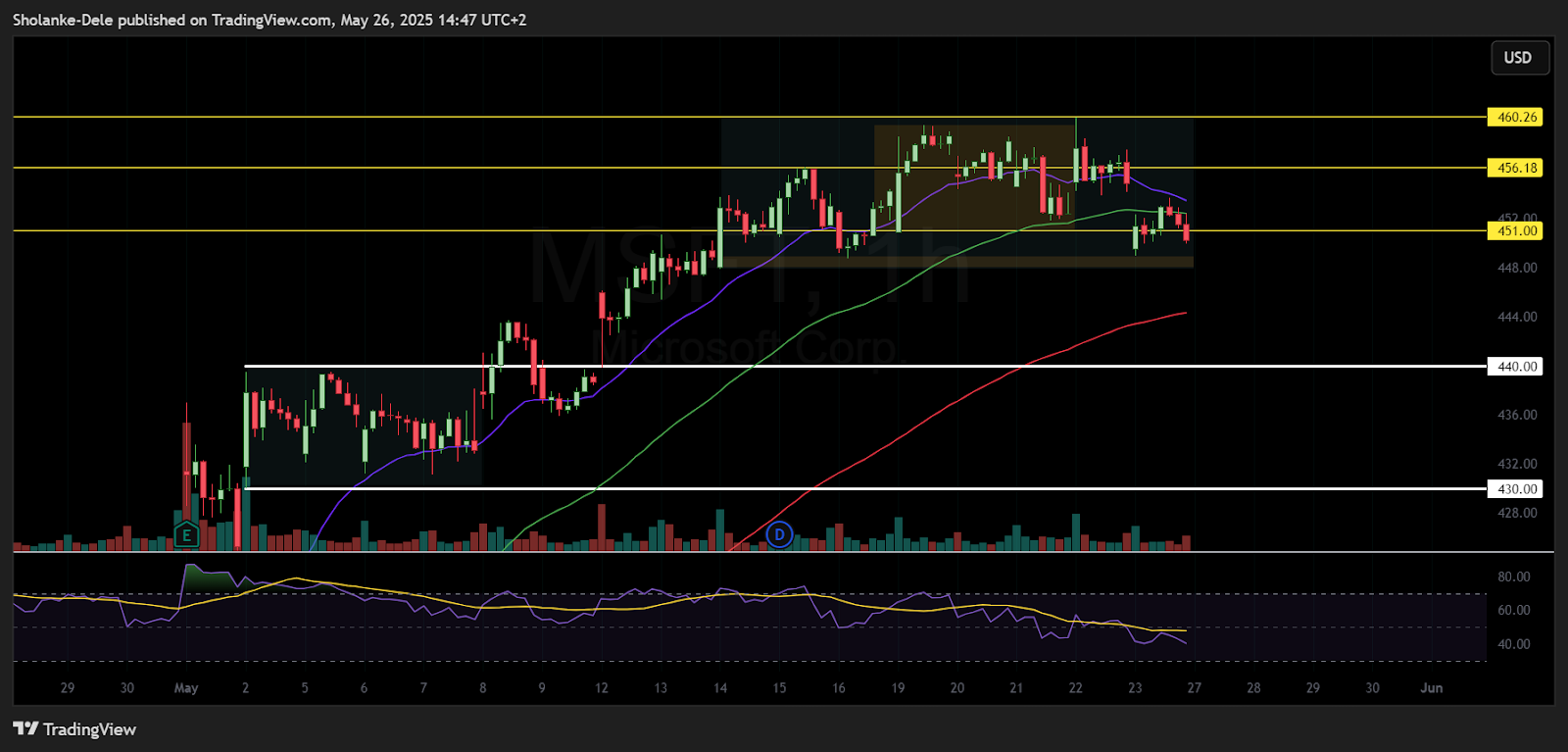Click date label 2 on time axis
The width and height of the screenshot is (1568, 752).
click(x=246, y=688)
